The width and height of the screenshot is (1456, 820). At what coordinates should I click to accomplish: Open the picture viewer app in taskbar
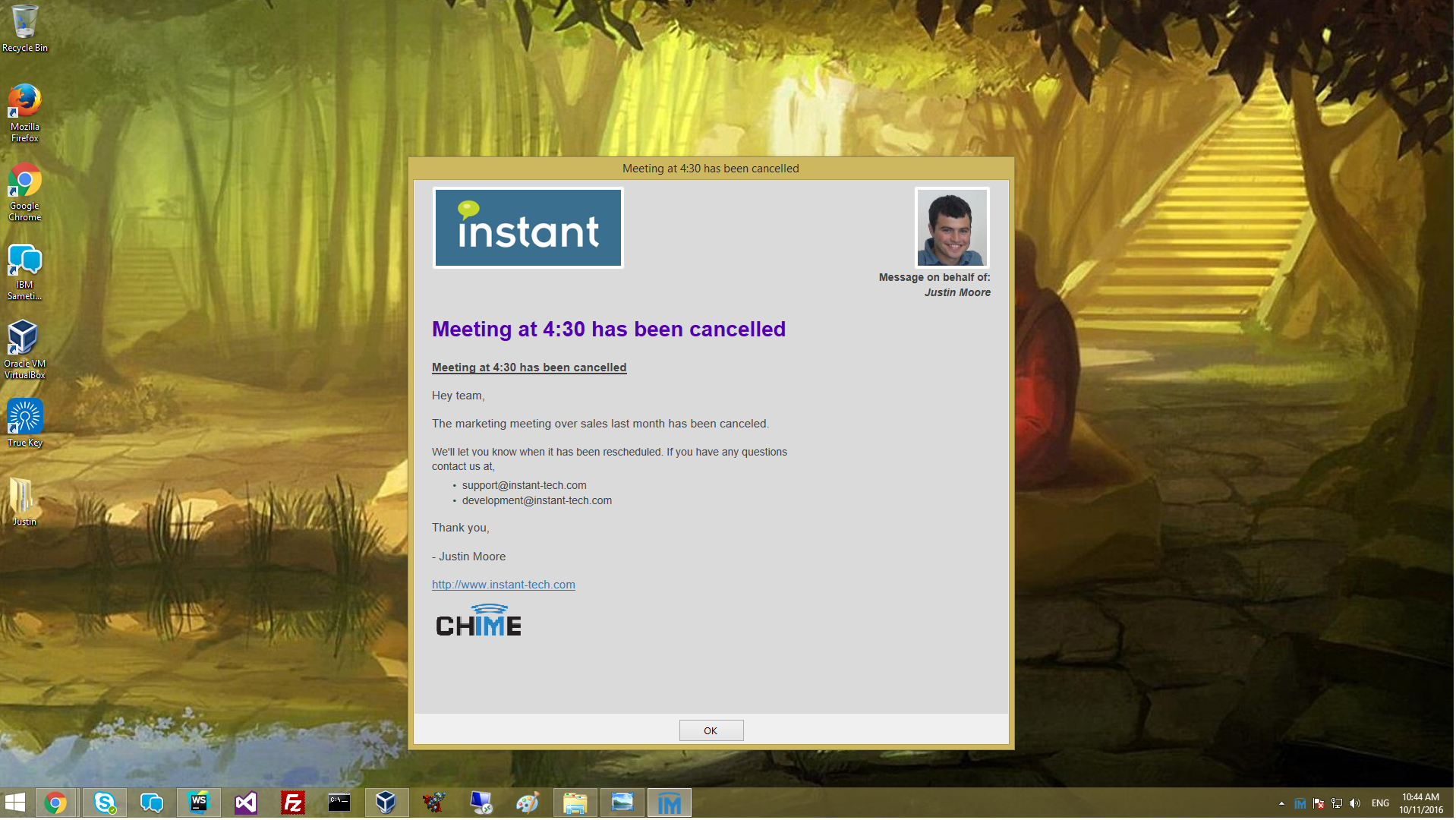click(x=622, y=803)
